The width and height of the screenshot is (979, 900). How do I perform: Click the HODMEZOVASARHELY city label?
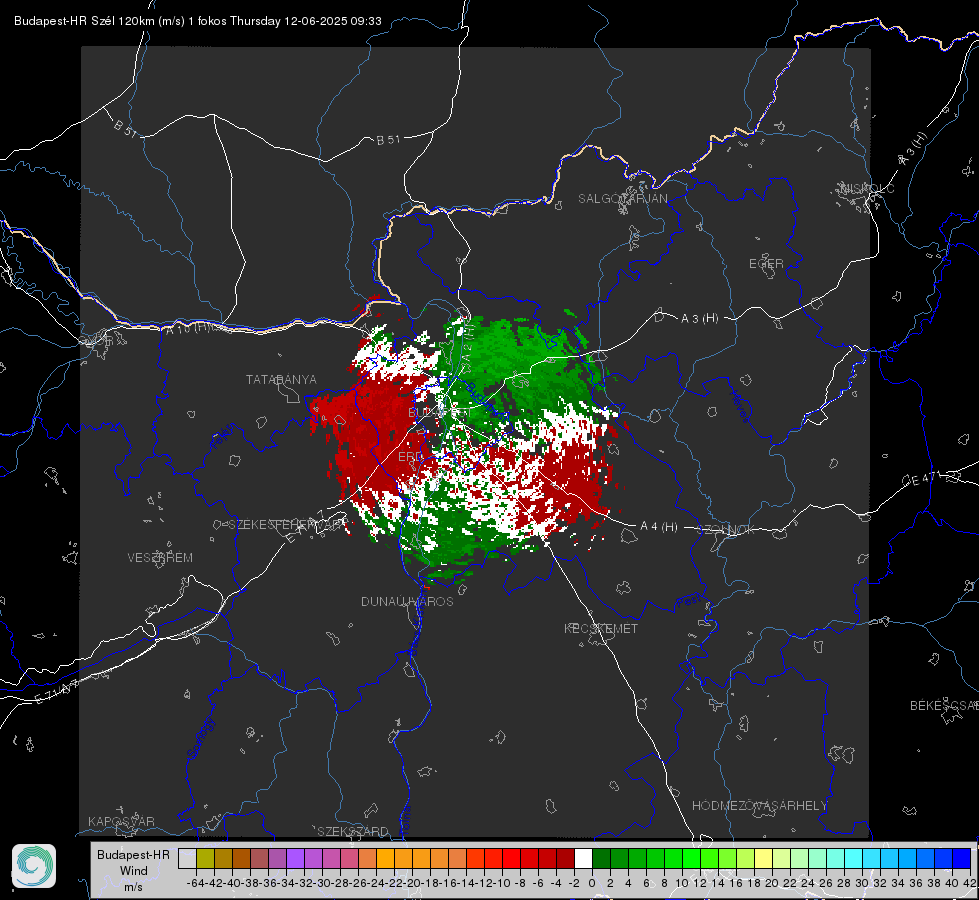click(x=759, y=806)
